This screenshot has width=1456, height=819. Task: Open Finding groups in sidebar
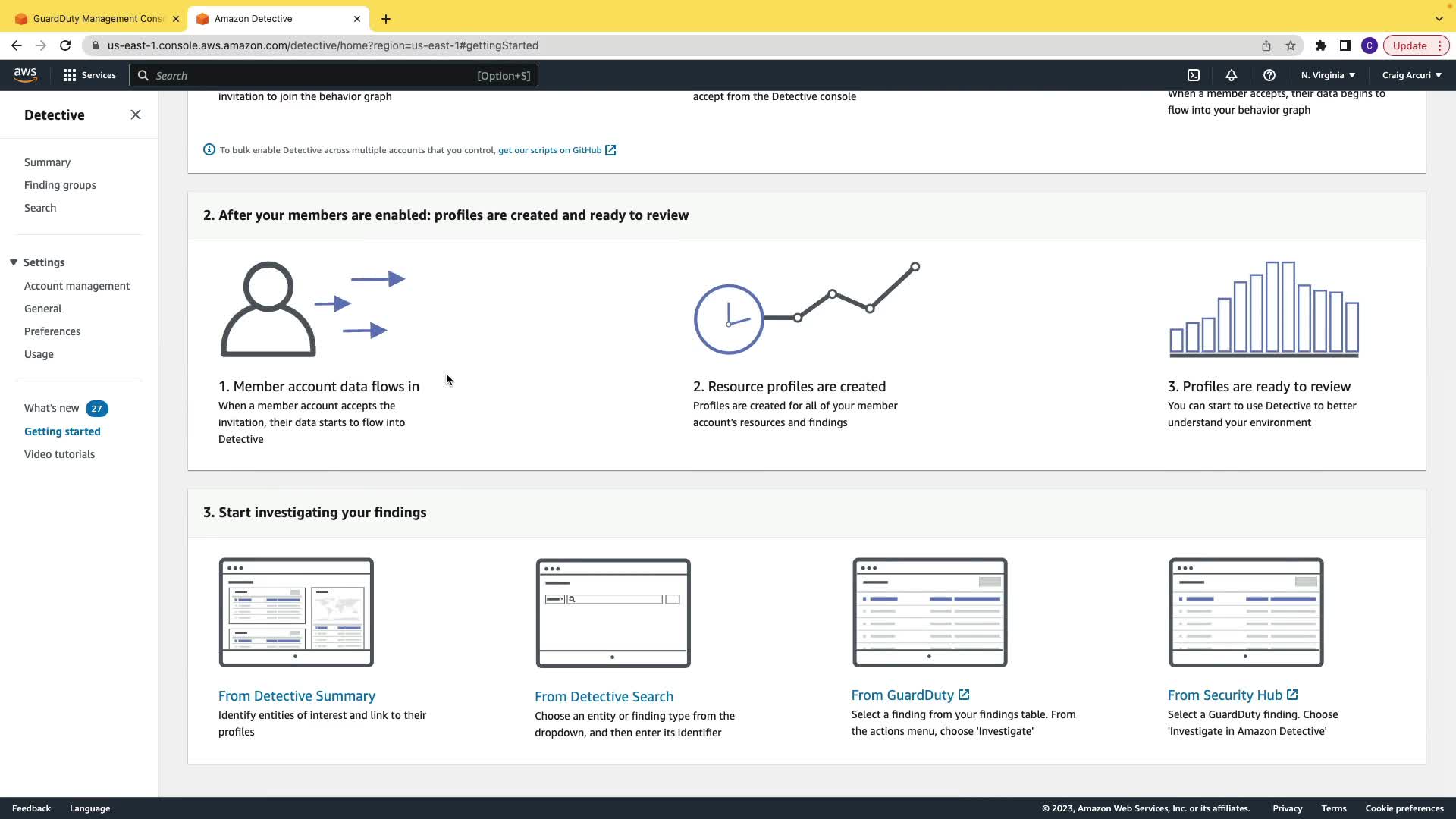(x=60, y=185)
